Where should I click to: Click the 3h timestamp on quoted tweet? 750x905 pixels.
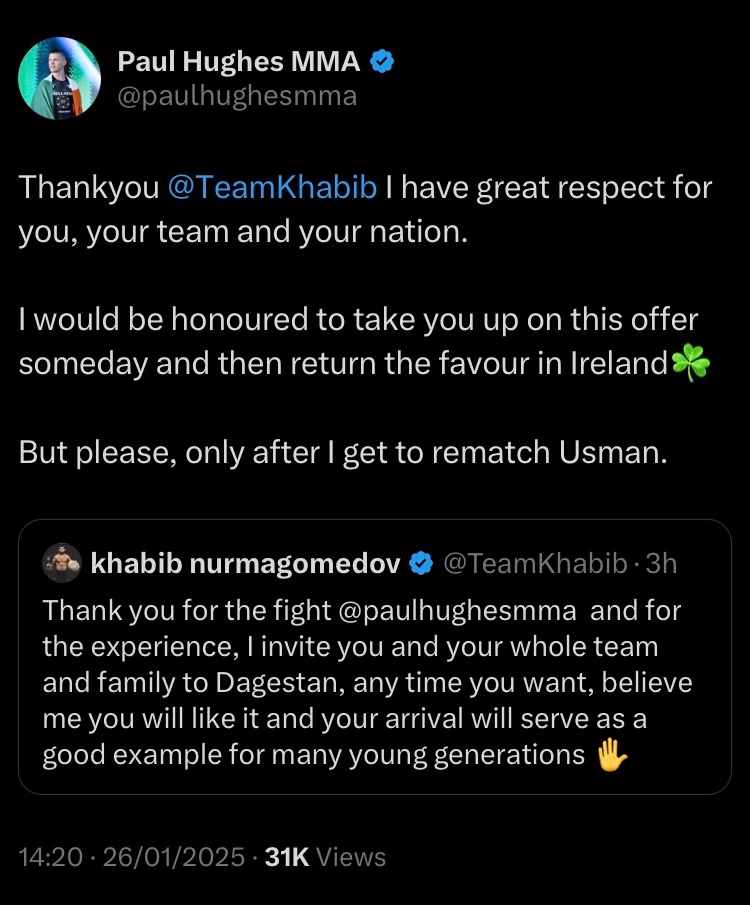[x=661, y=563]
